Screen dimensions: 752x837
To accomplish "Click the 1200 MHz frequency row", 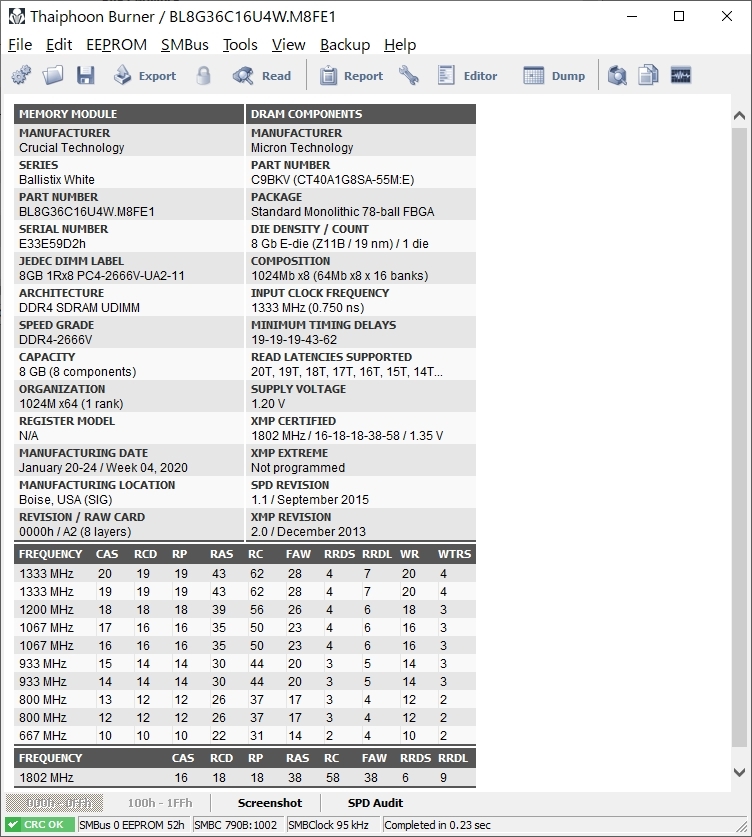I will tap(244, 610).
